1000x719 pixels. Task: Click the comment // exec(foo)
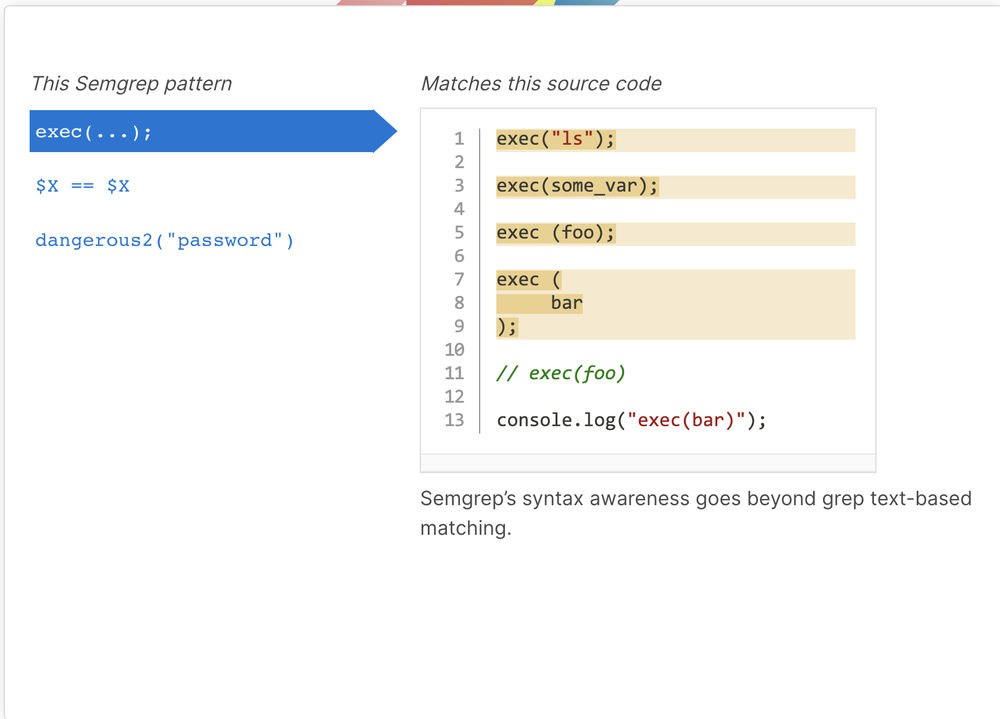click(x=561, y=373)
